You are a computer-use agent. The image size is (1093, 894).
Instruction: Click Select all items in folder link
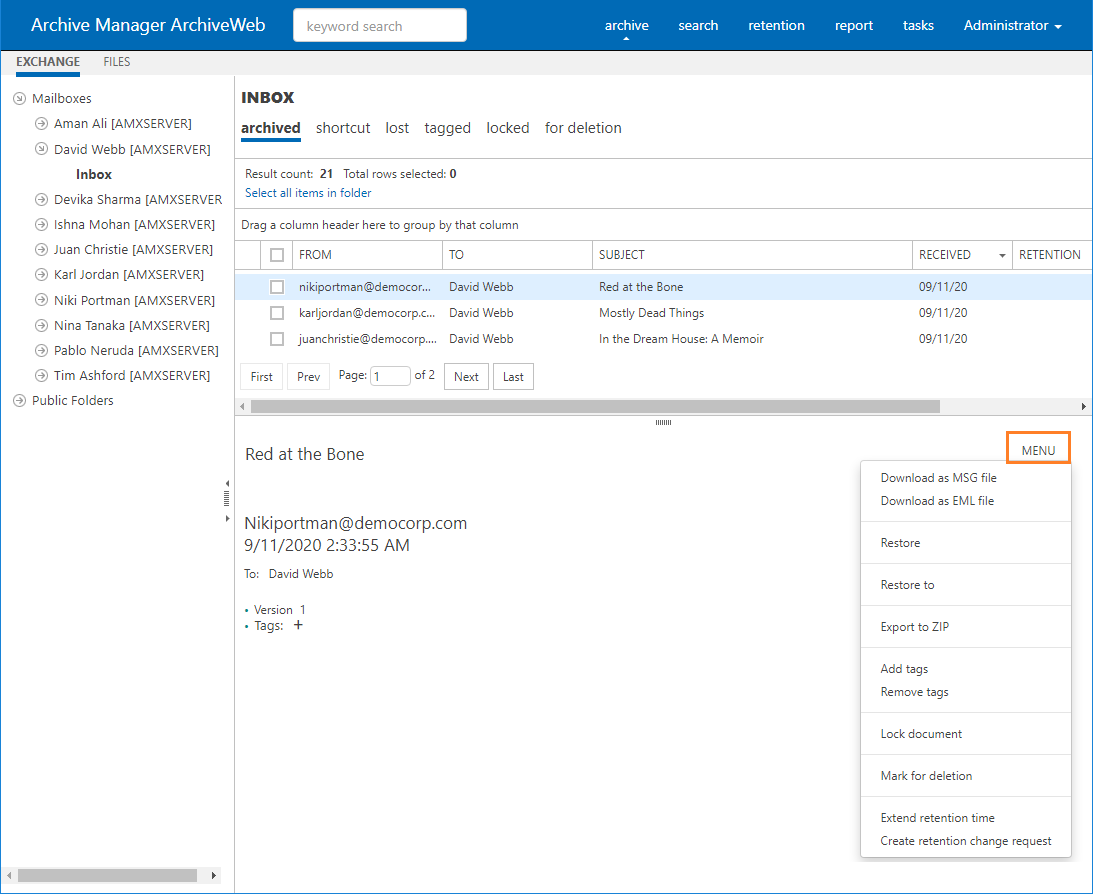click(308, 193)
